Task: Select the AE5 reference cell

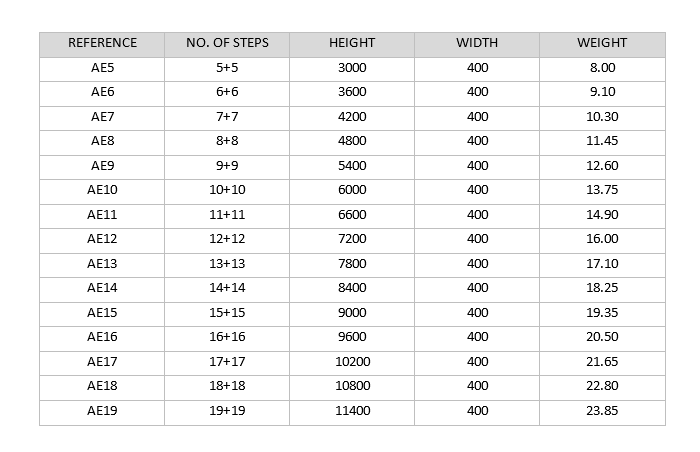Action: [x=102, y=68]
